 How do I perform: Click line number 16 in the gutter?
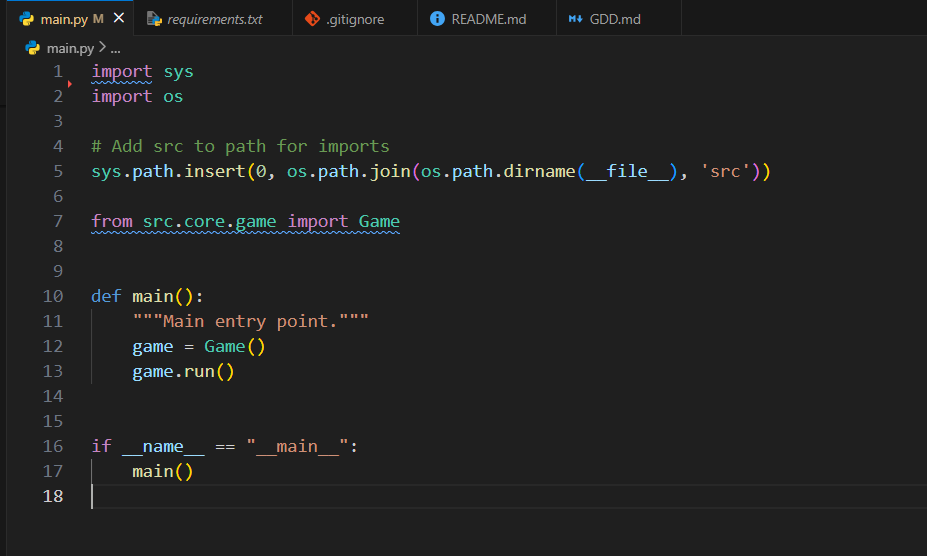[52, 446]
